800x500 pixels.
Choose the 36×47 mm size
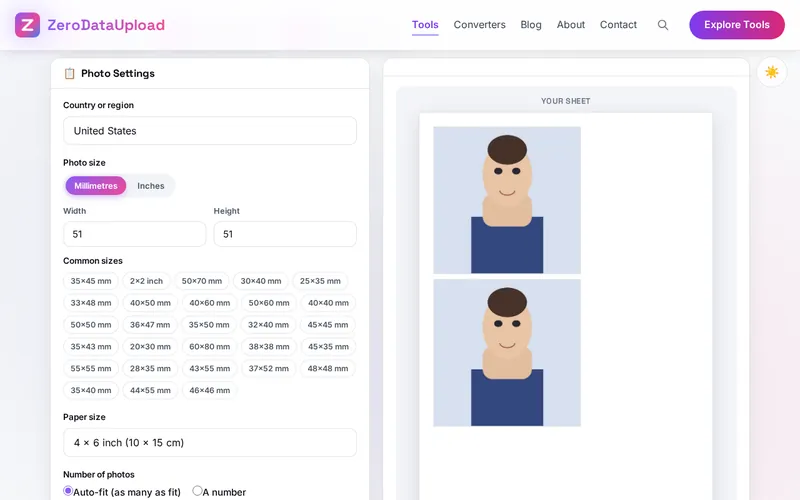(x=150, y=325)
